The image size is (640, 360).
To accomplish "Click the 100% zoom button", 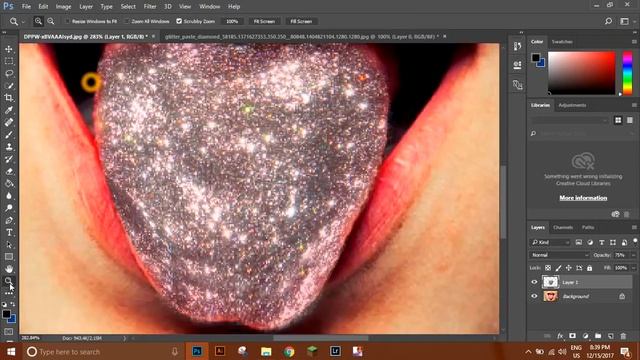I will [x=232, y=21].
